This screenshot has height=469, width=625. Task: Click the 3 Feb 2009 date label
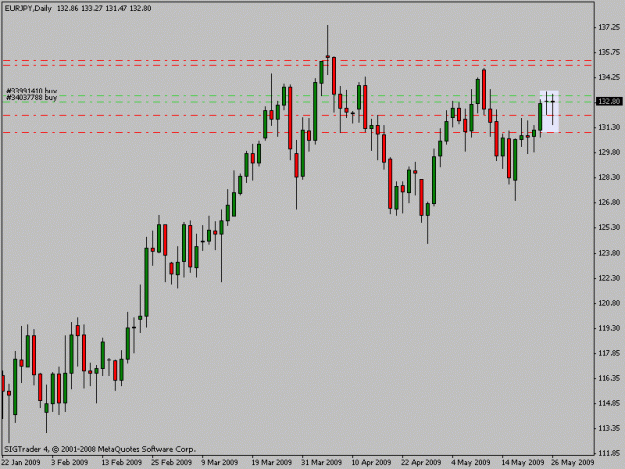click(x=70, y=462)
